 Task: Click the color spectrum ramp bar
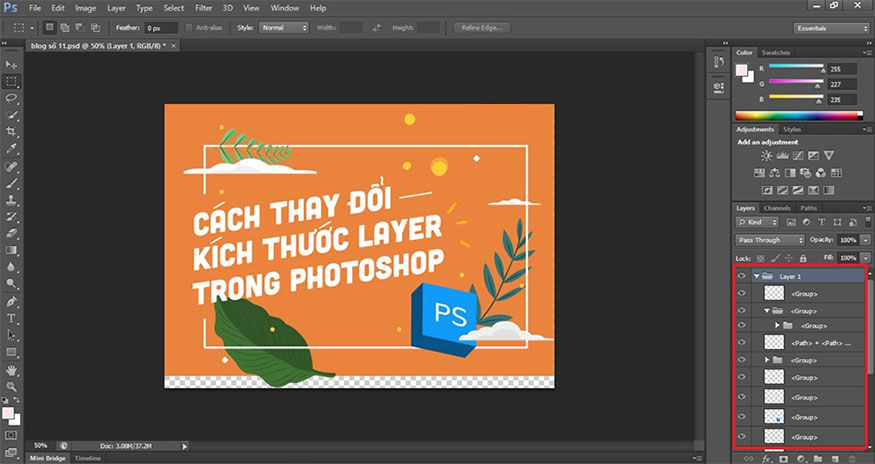pyautogui.click(x=798, y=116)
